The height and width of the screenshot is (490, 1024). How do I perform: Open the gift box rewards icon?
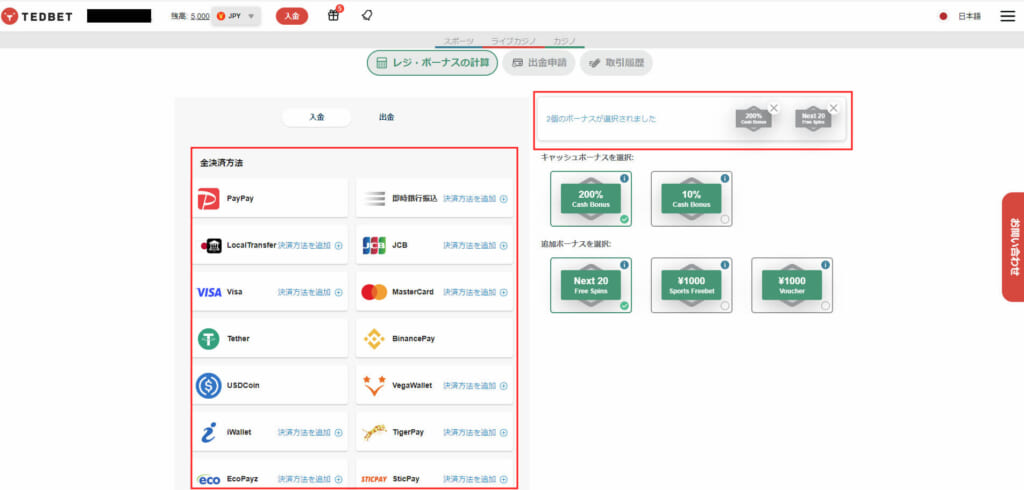click(x=334, y=16)
